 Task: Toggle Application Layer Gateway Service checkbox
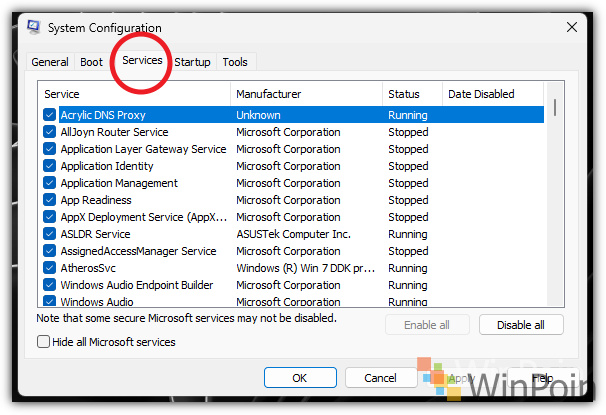(49, 149)
